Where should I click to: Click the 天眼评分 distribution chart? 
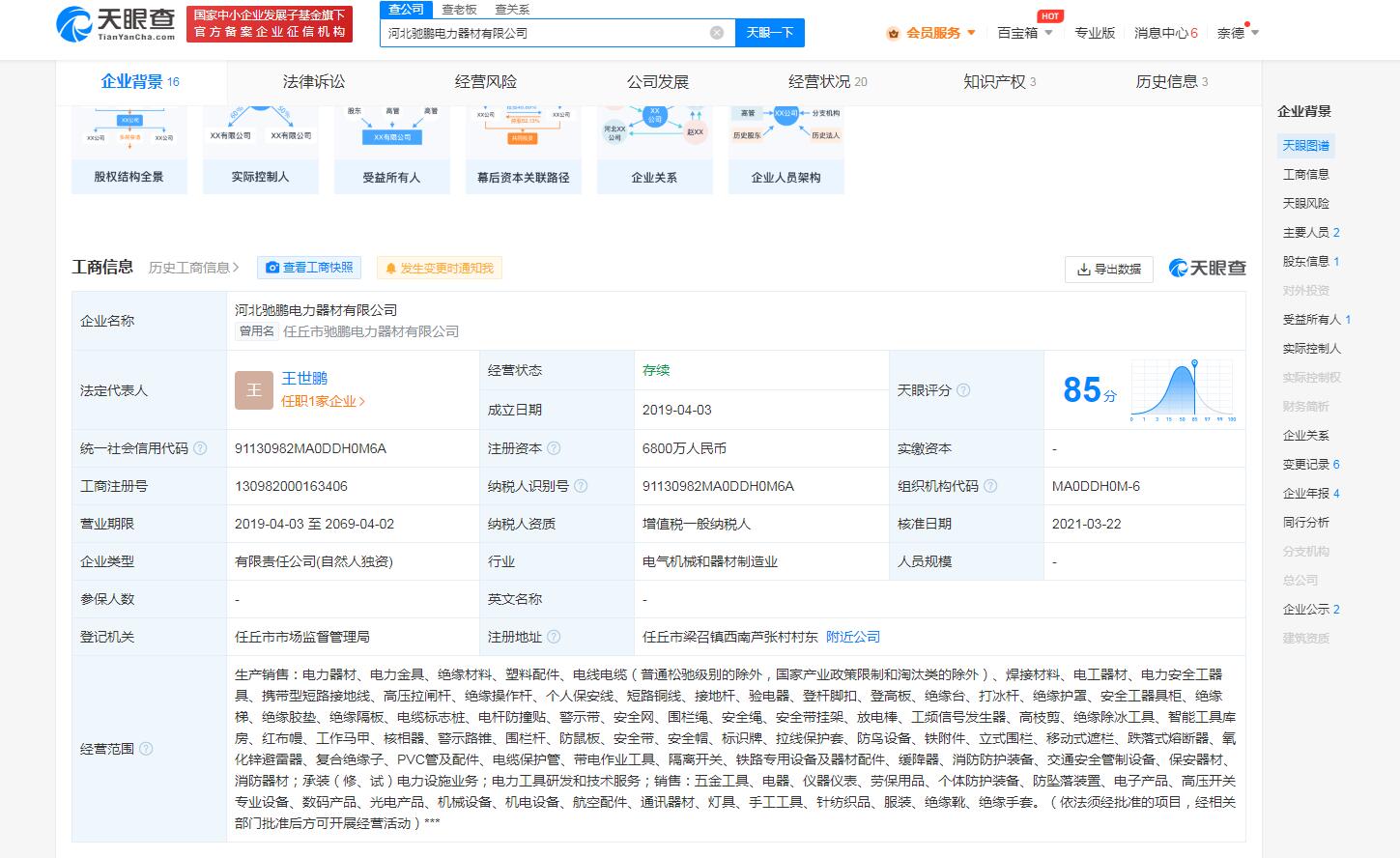point(1183,390)
